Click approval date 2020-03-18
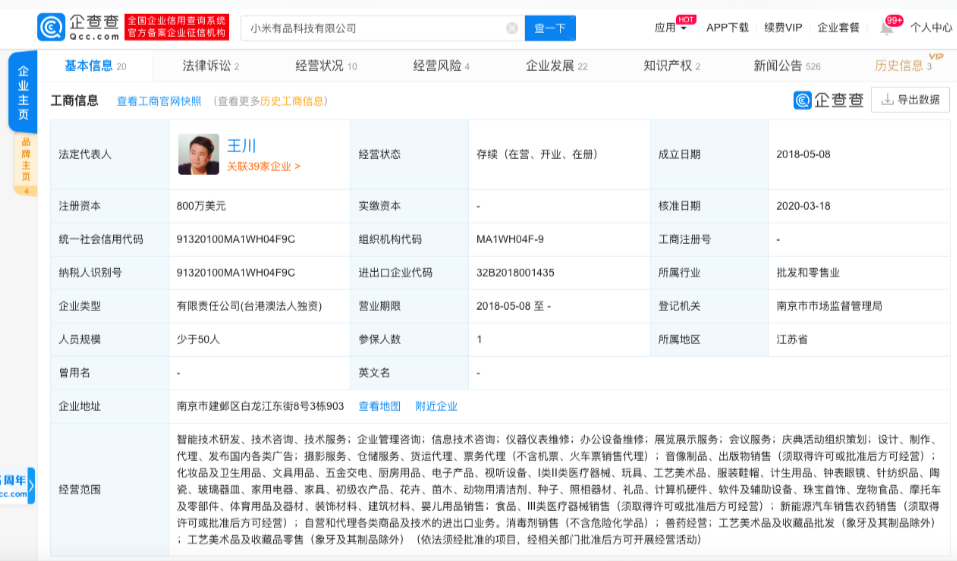 [803, 206]
